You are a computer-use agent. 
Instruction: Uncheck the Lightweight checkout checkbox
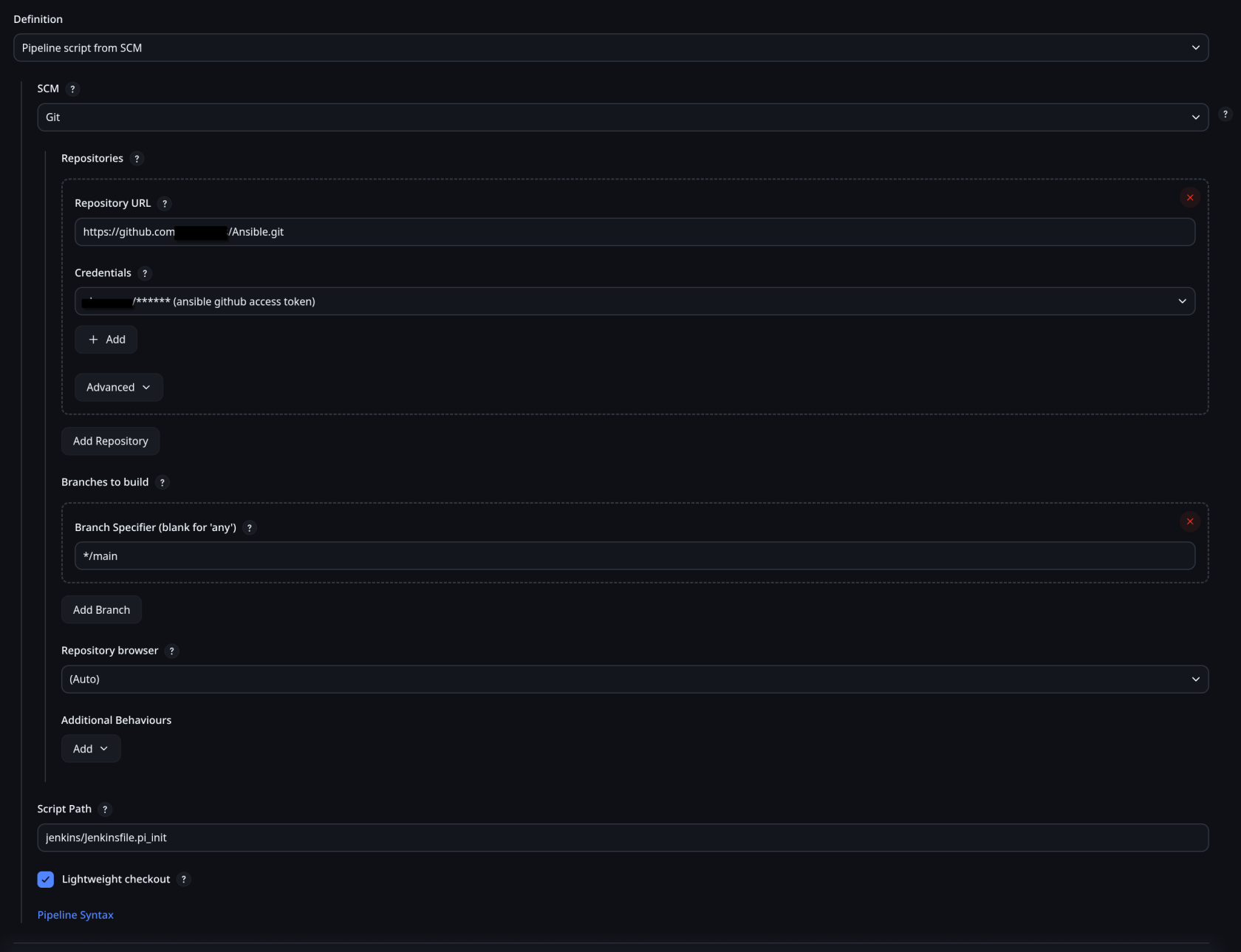pyautogui.click(x=46, y=880)
